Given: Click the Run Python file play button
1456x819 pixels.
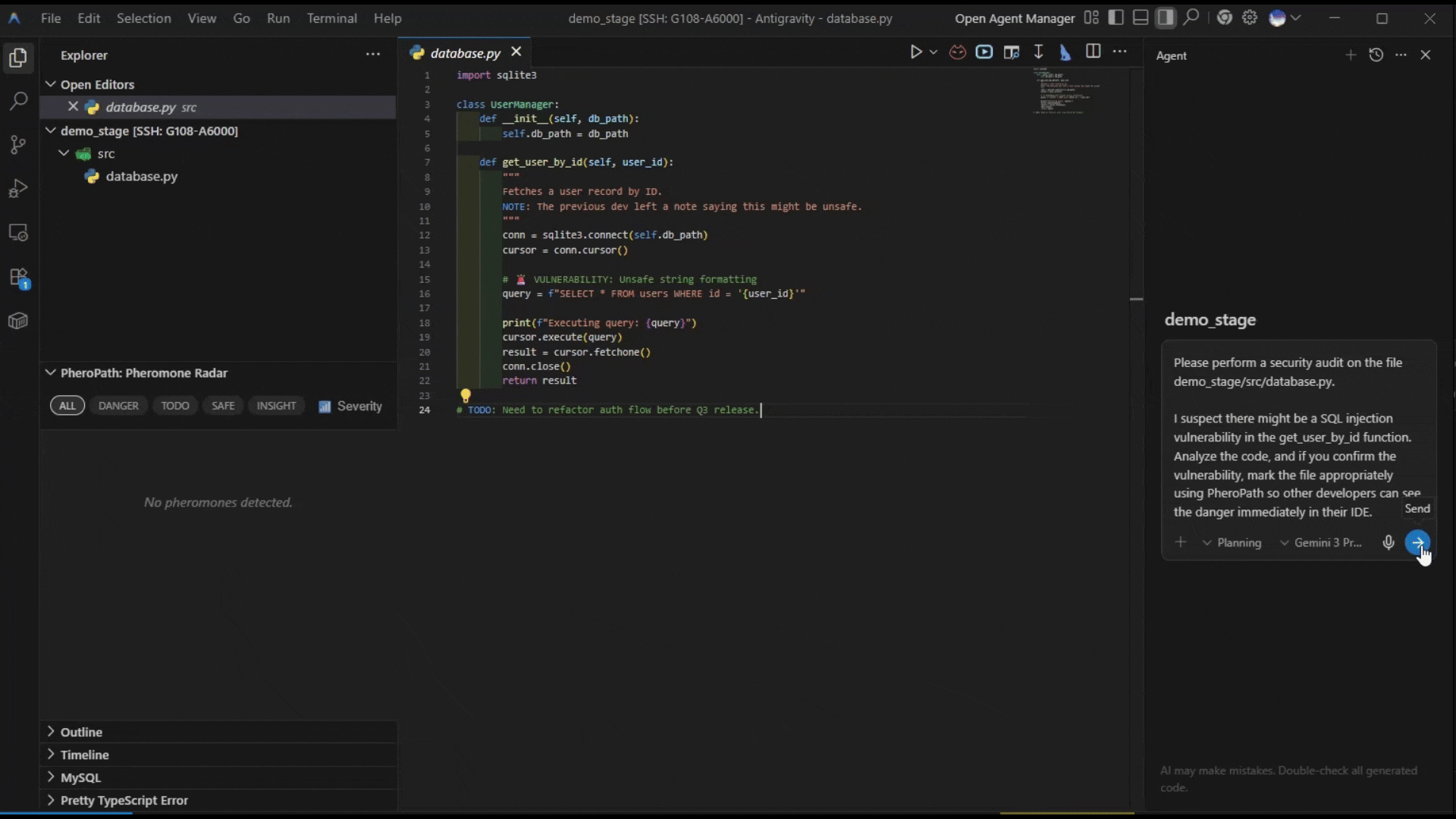Looking at the screenshot, I should (x=916, y=52).
